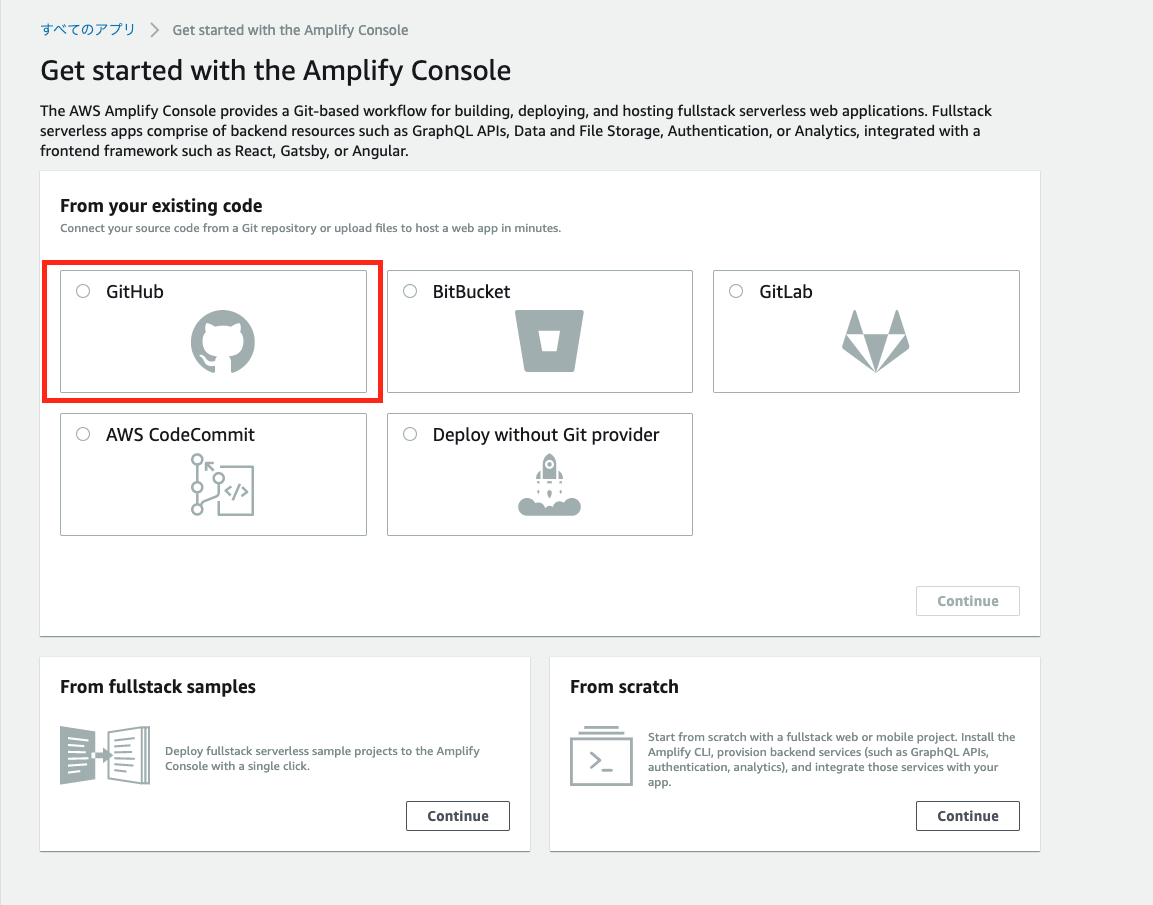Click the AWS CodeCommit branch icon
1153x905 pixels.
(222, 484)
